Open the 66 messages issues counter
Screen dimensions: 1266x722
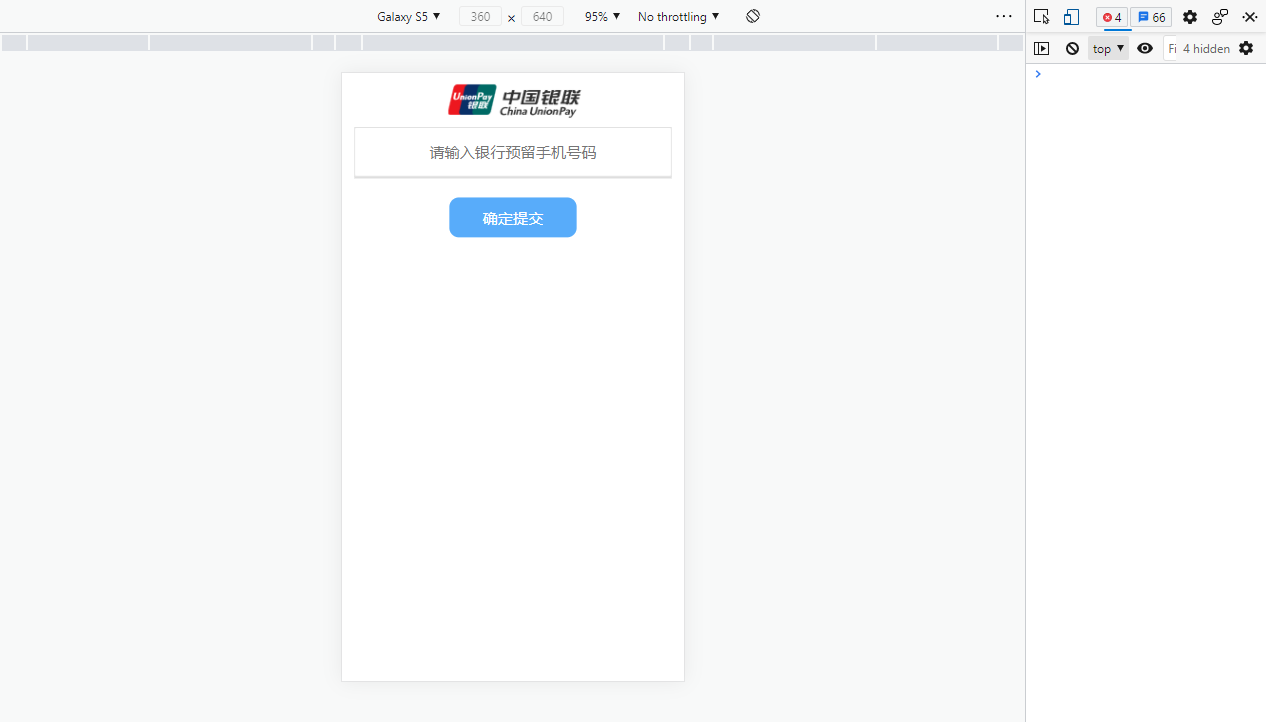coord(1151,17)
